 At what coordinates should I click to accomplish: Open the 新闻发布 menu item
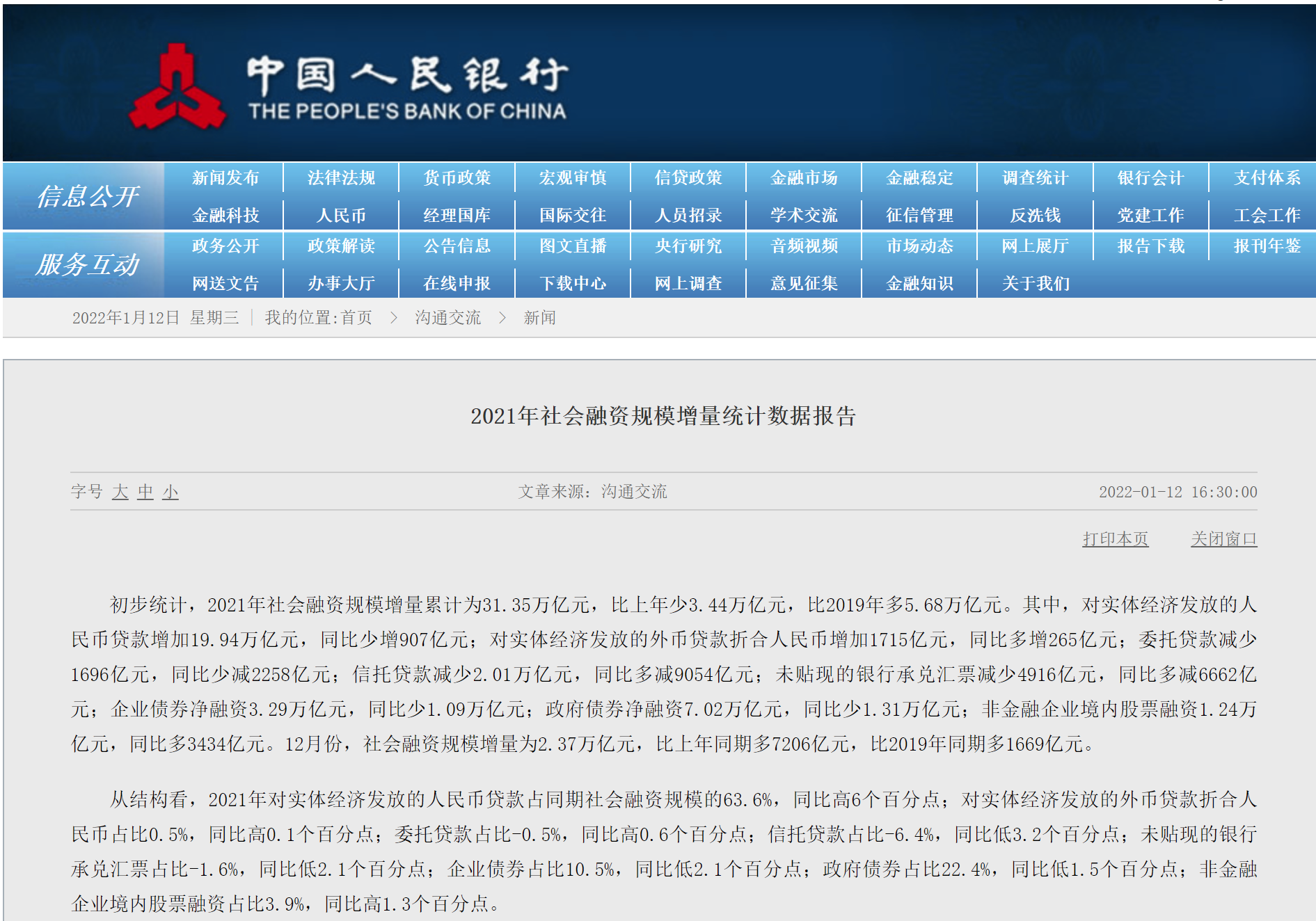(x=225, y=178)
